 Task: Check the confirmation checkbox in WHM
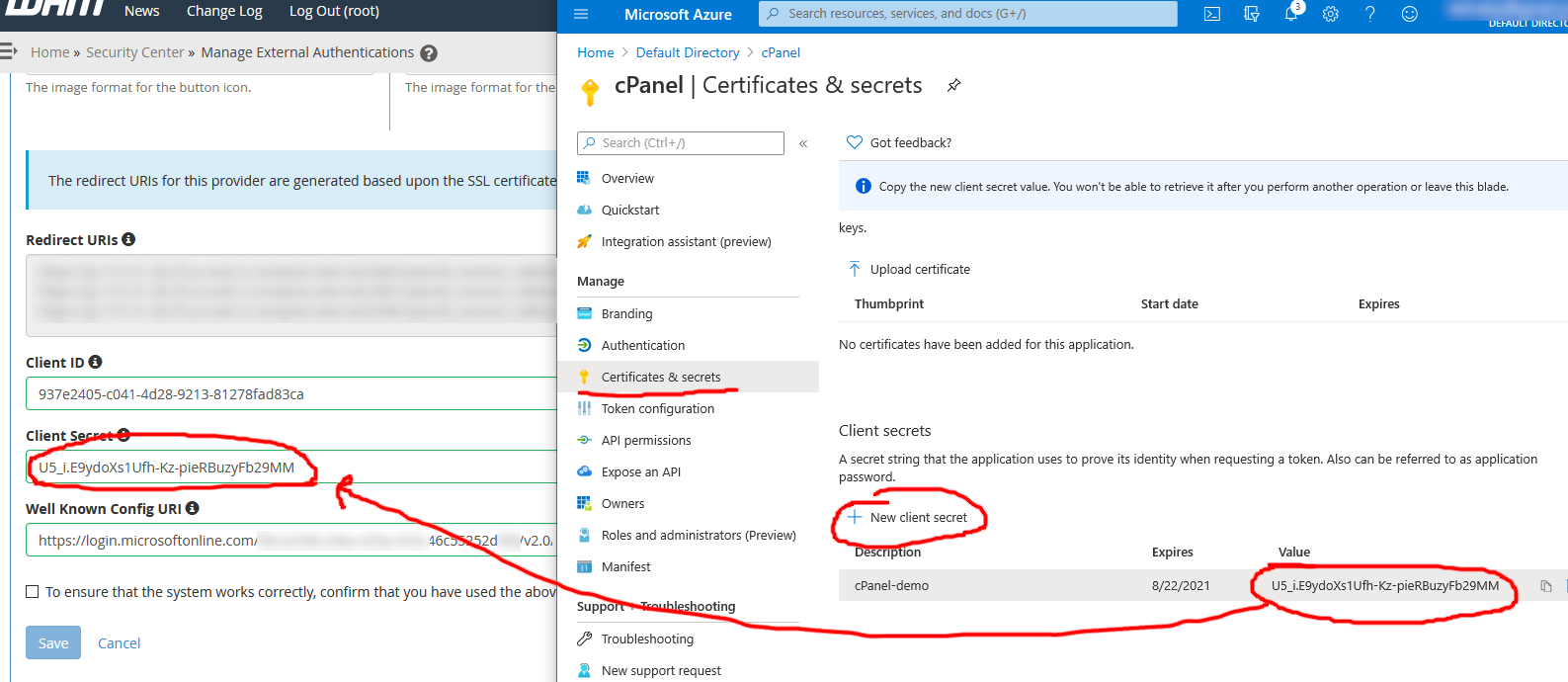point(33,592)
